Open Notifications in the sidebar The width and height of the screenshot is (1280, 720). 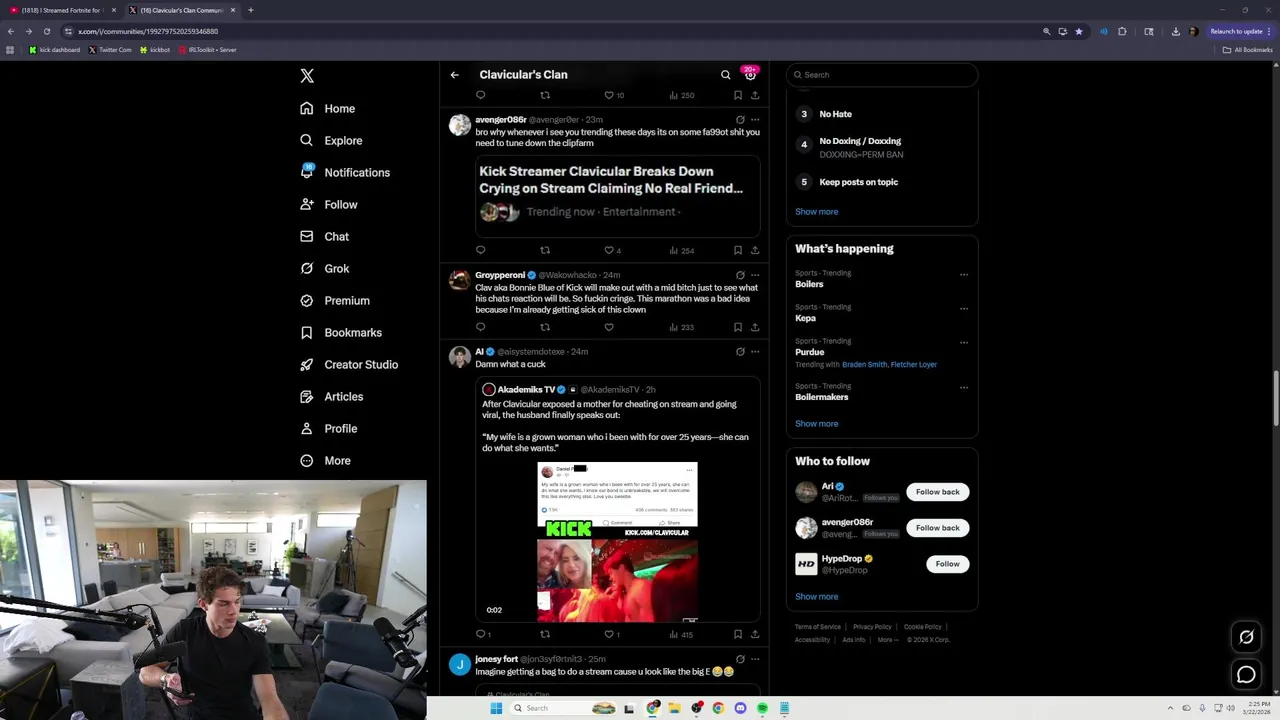pyautogui.click(x=345, y=172)
